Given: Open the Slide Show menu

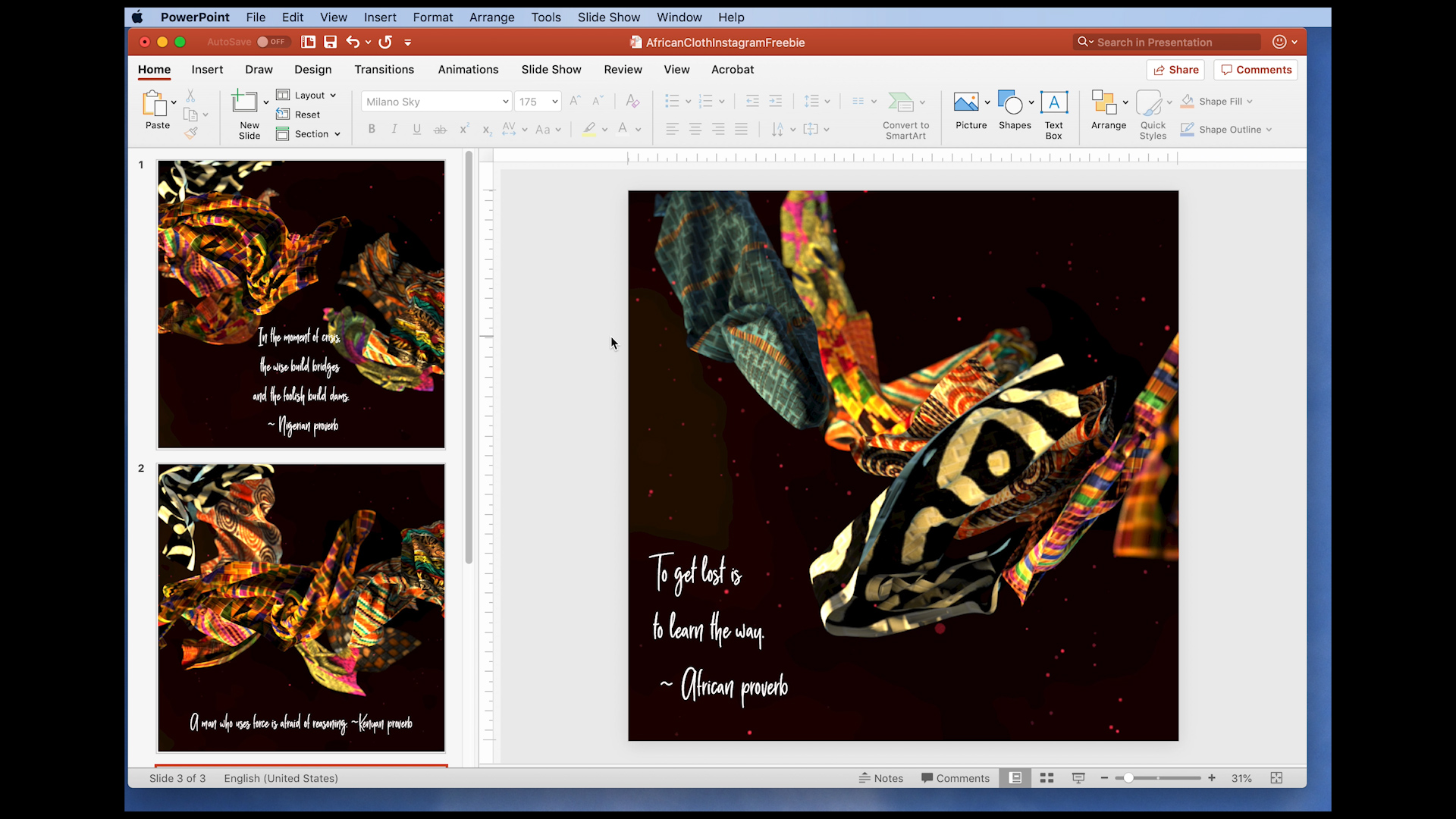Looking at the screenshot, I should pyautogui.click(x=608, y=17).
